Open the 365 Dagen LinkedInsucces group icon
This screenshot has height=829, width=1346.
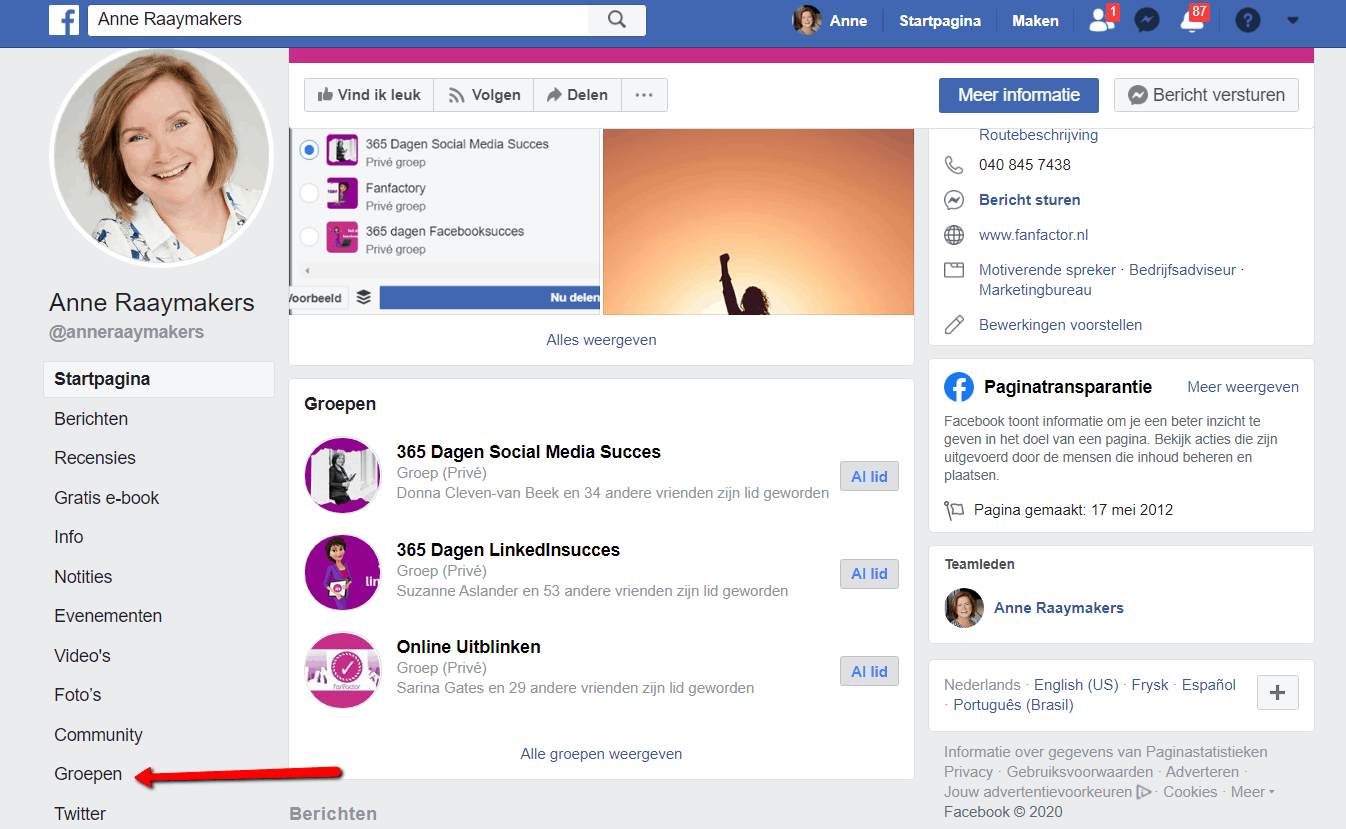point(343,573)
